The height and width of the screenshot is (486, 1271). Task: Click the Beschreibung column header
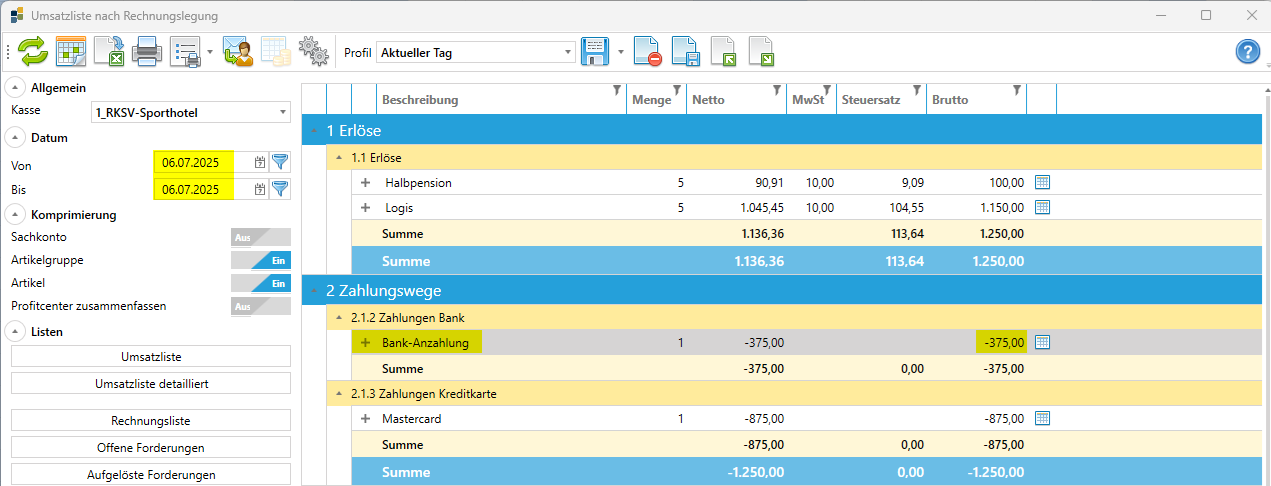click(420, 100)
